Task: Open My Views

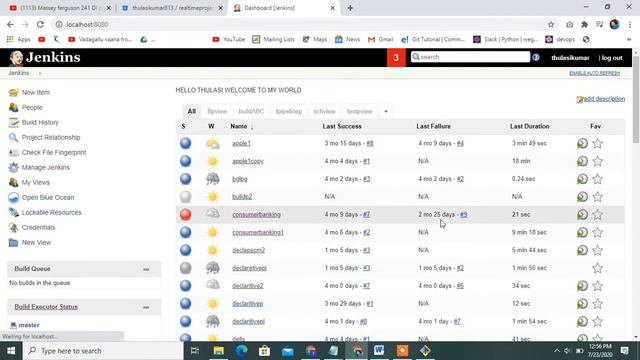Action: pyautogui.click(x=36, y=182)
